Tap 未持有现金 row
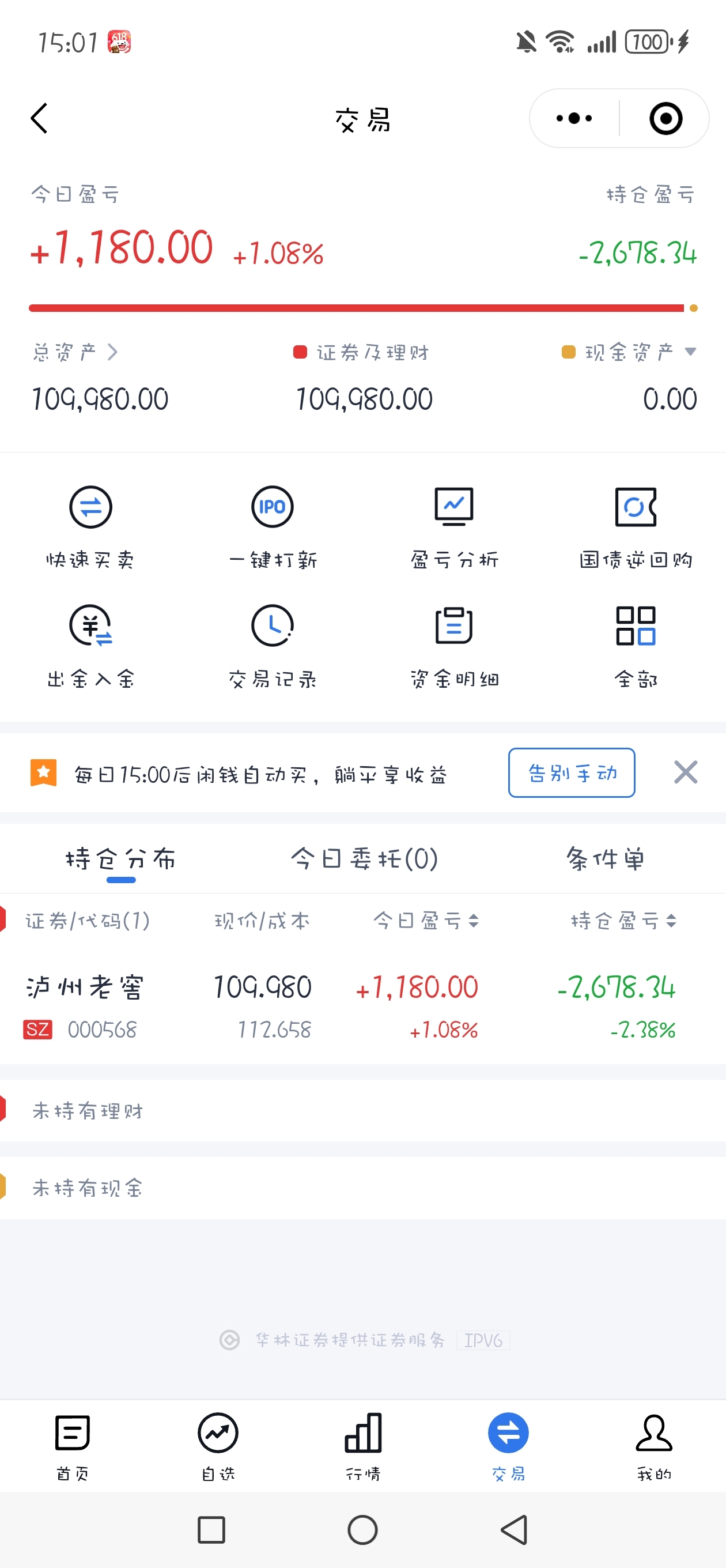Screen dimensions: 726x1568 362,1188
